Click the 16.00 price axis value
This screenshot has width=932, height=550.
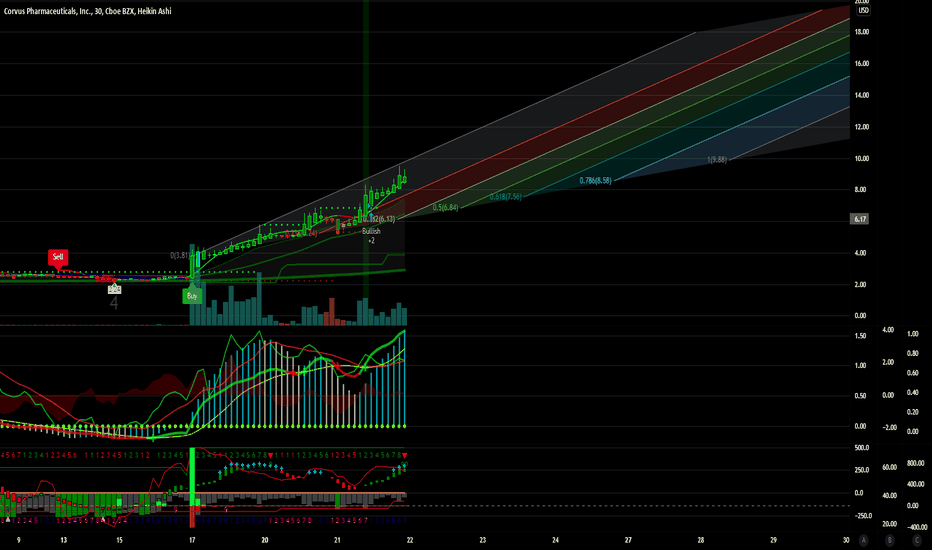point(861,64)
